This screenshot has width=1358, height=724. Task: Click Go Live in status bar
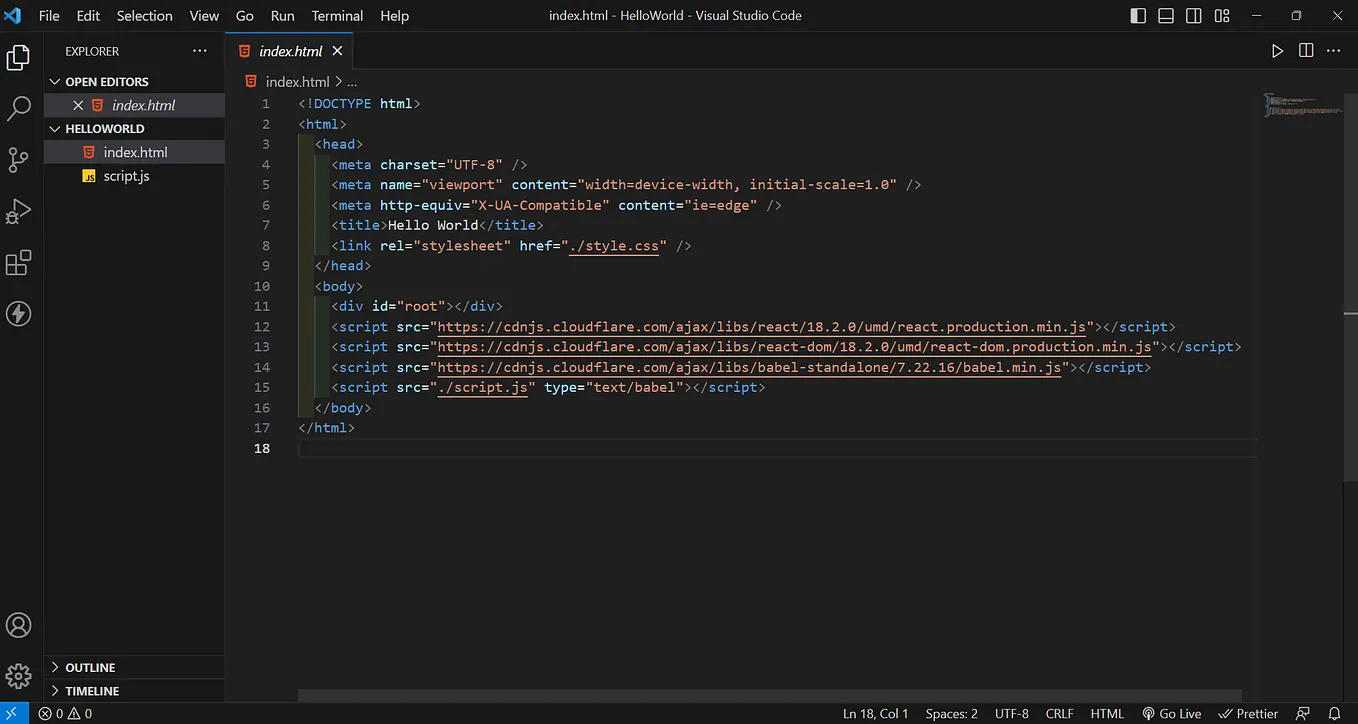pos(1172,714)
